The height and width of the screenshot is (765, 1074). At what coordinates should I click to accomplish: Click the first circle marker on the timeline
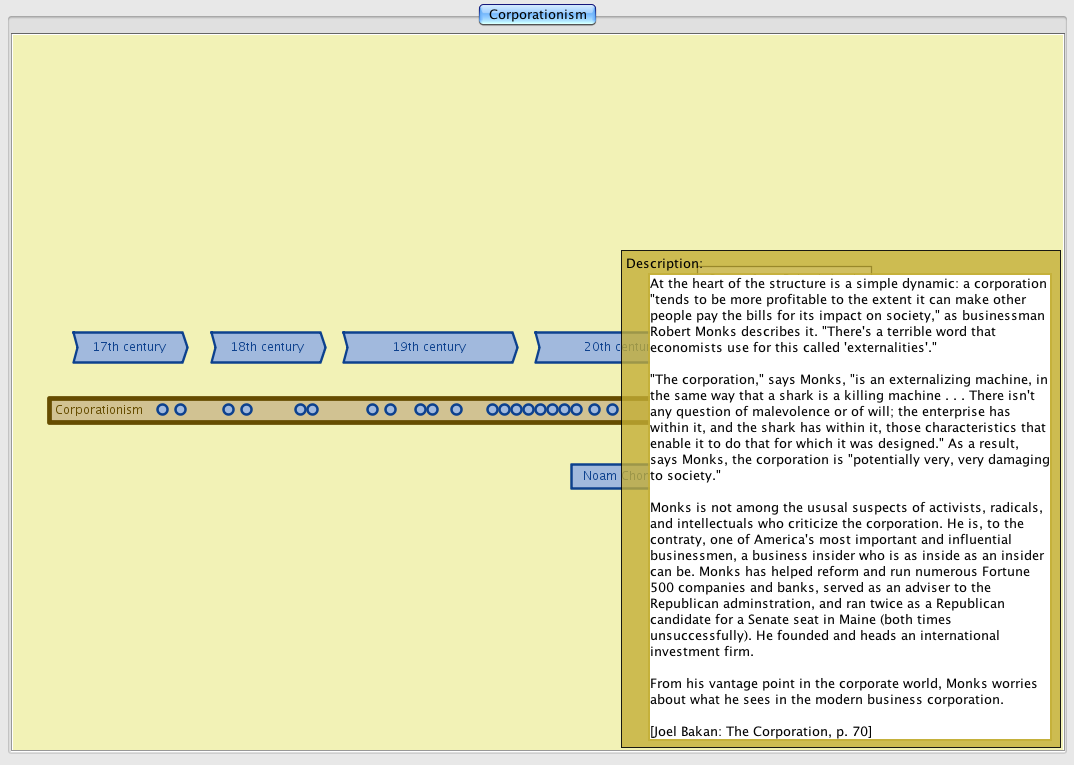(x=163, y=410)
